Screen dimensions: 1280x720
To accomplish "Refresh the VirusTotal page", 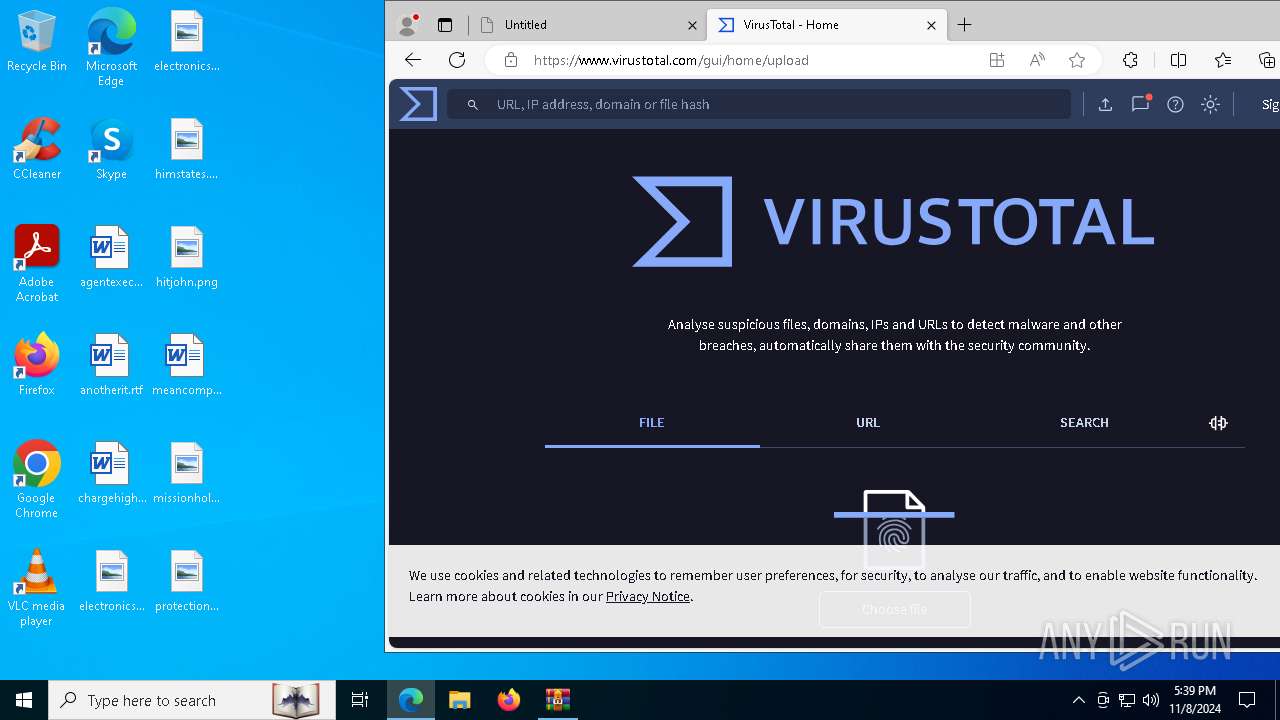I will 457,60.
